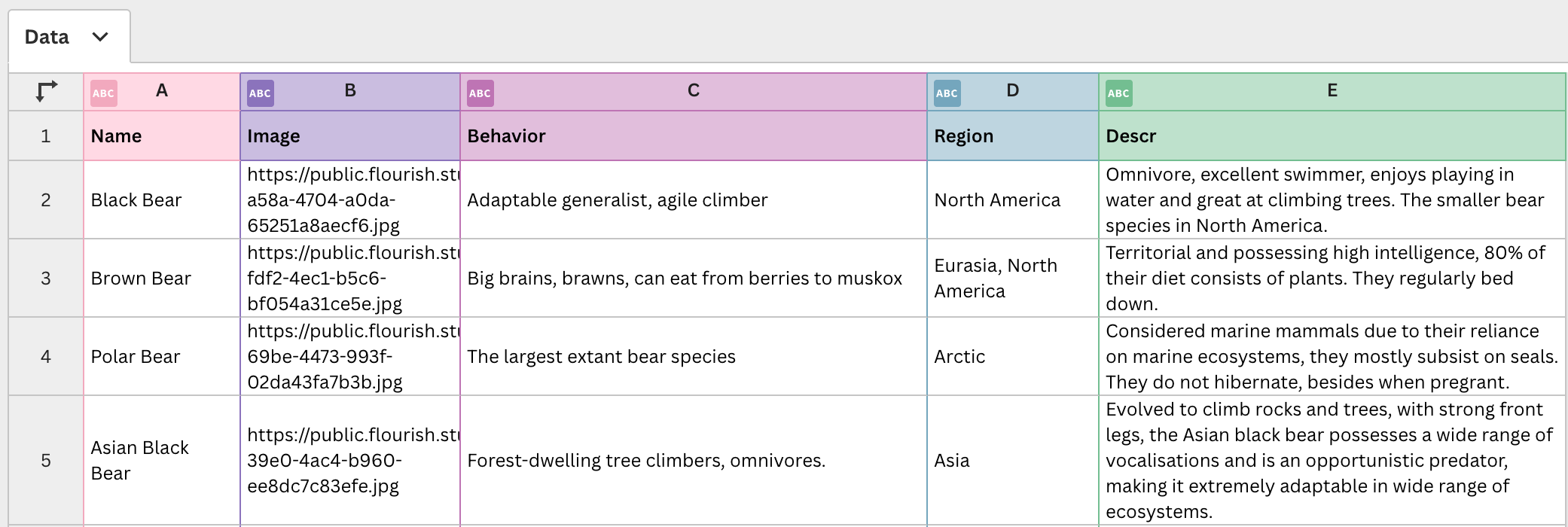1568x527 pixels.
Task: Click the Behavior header cell
Action: coord(694,136)
